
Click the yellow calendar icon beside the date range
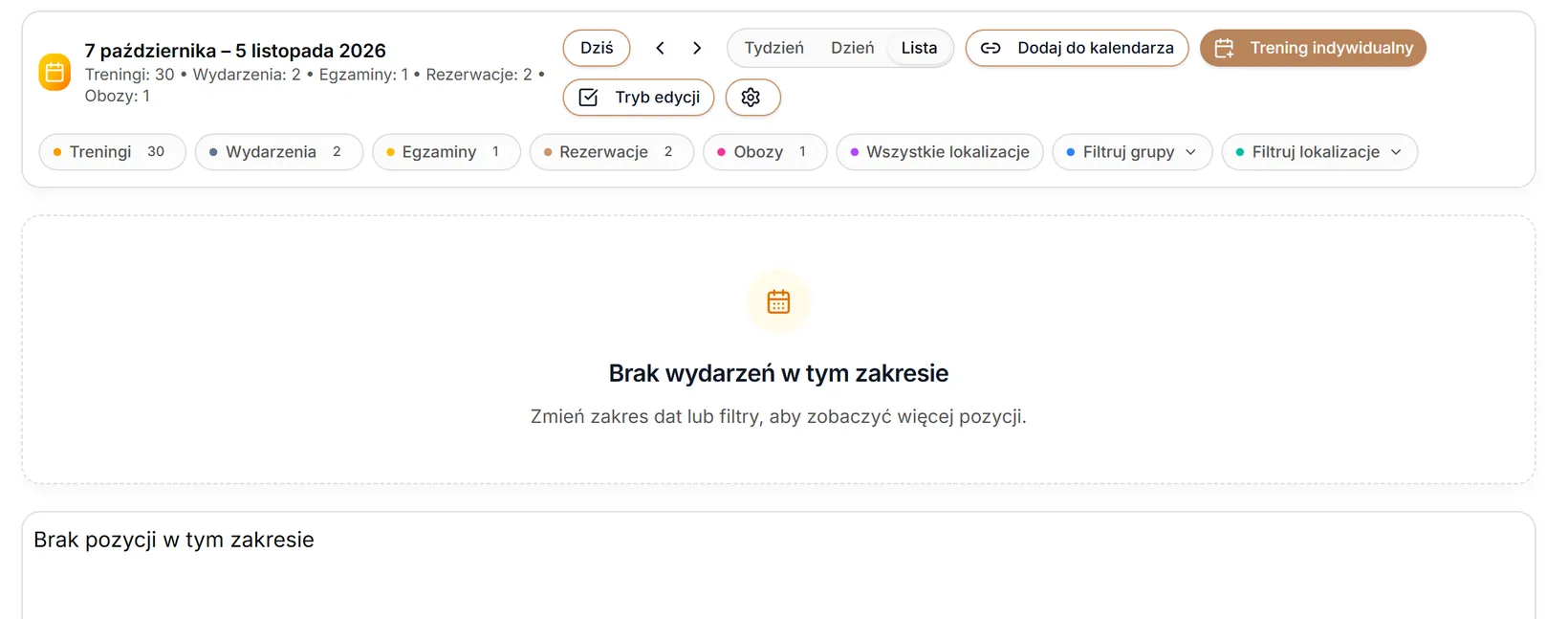pyautogui.click(x=54, y=73)
